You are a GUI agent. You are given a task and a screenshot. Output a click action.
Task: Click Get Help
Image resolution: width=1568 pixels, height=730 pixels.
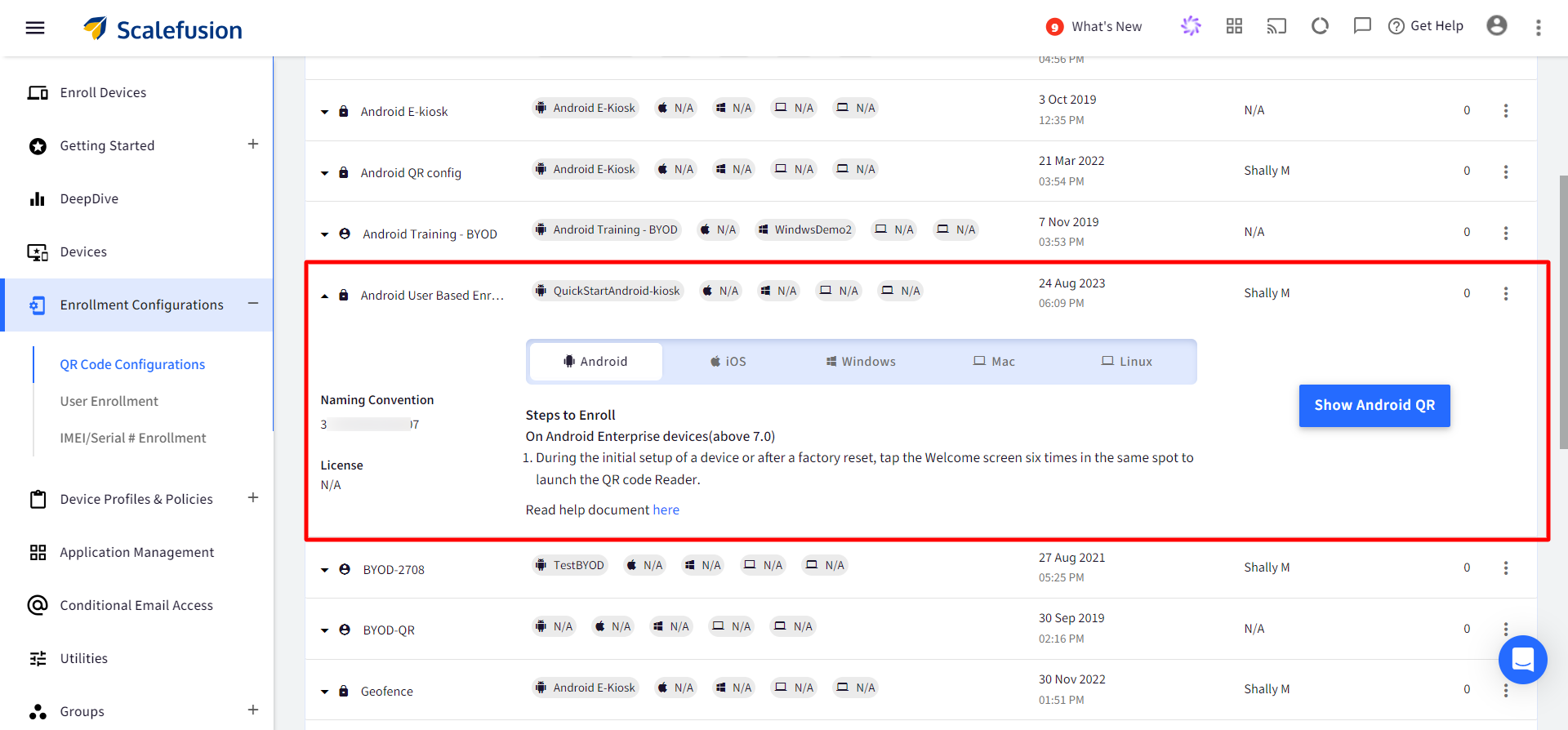(1426, 26)
